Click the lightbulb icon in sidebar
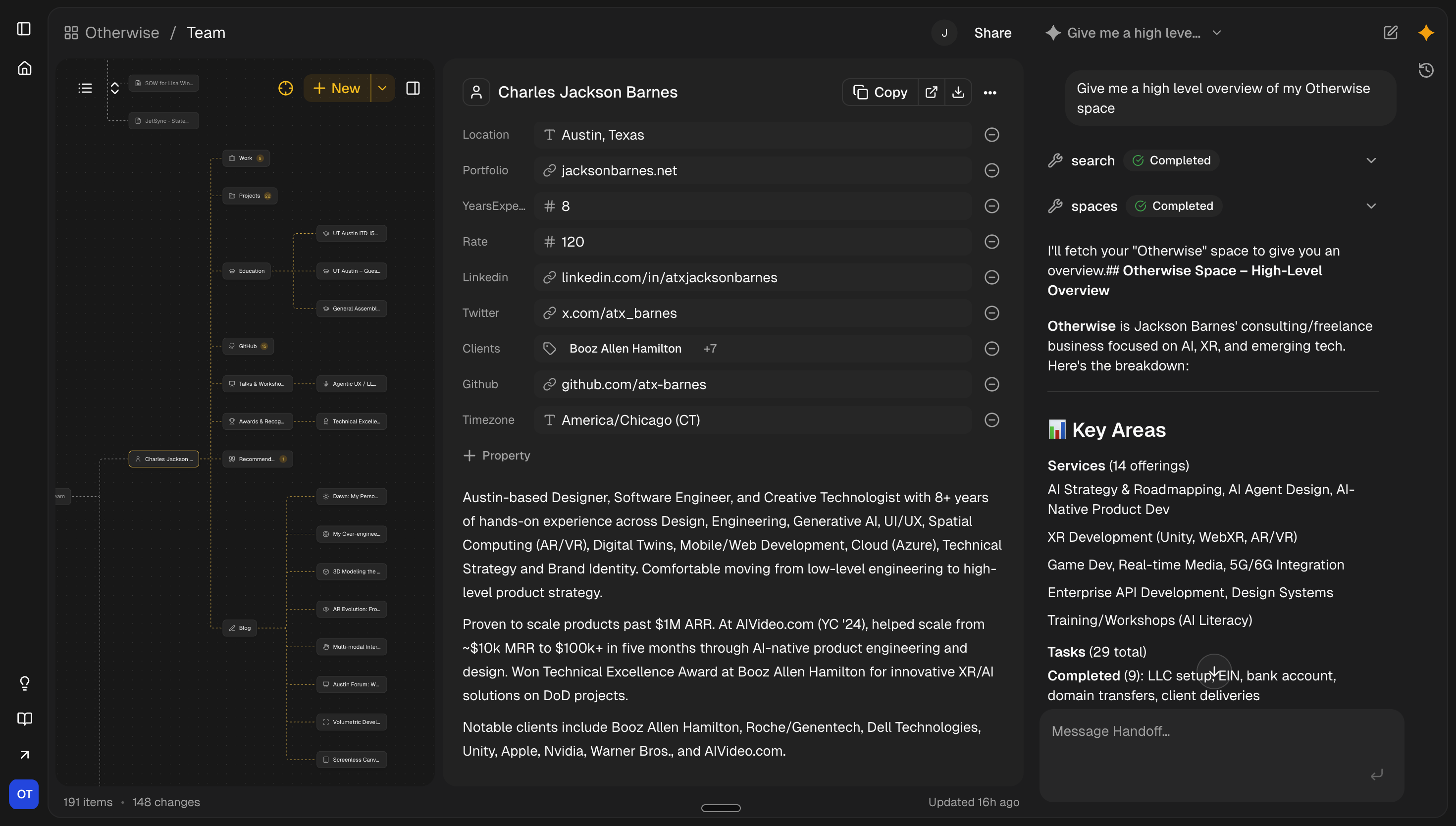1456x826 pixels. pos(24,683)
